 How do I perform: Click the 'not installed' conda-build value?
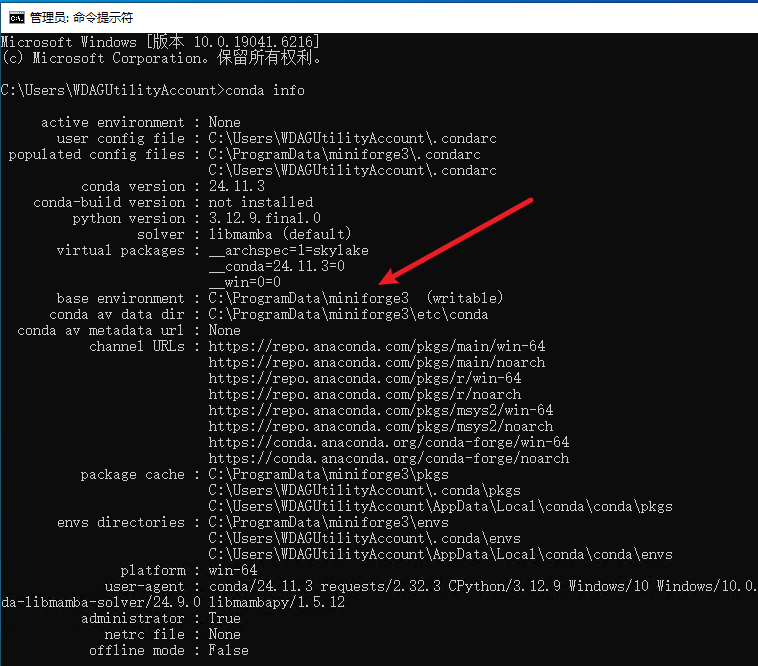(x=261, y=202)
